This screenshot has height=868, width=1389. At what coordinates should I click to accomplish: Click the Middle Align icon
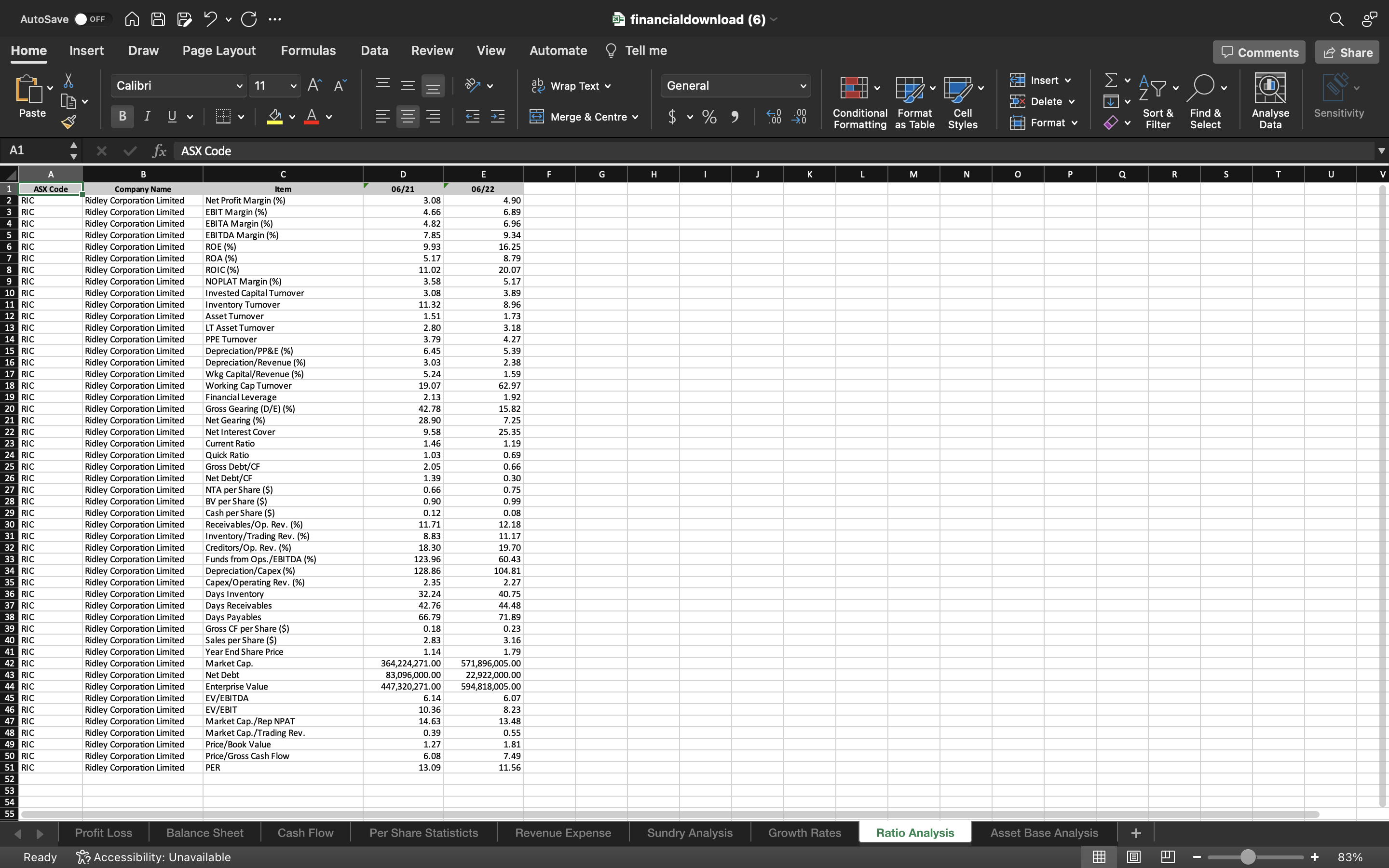(x=408, y=85)
